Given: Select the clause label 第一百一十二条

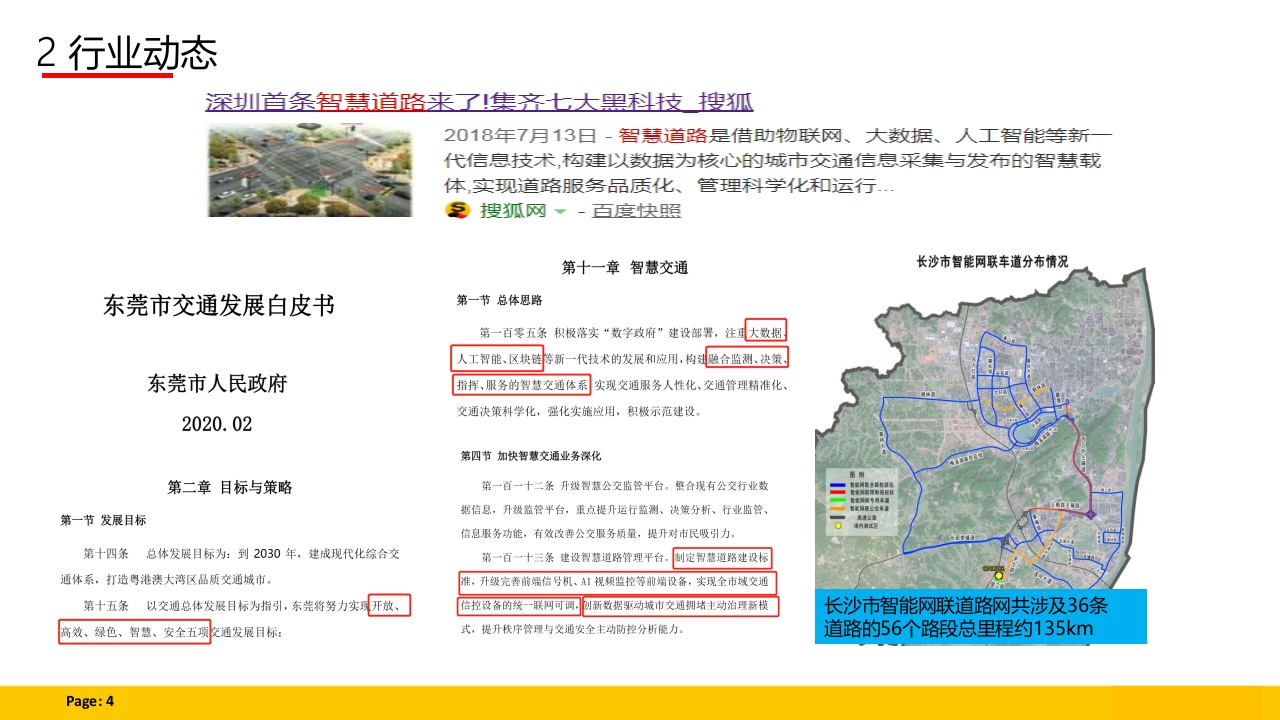Looking at the screenshot, I should 519,486.
